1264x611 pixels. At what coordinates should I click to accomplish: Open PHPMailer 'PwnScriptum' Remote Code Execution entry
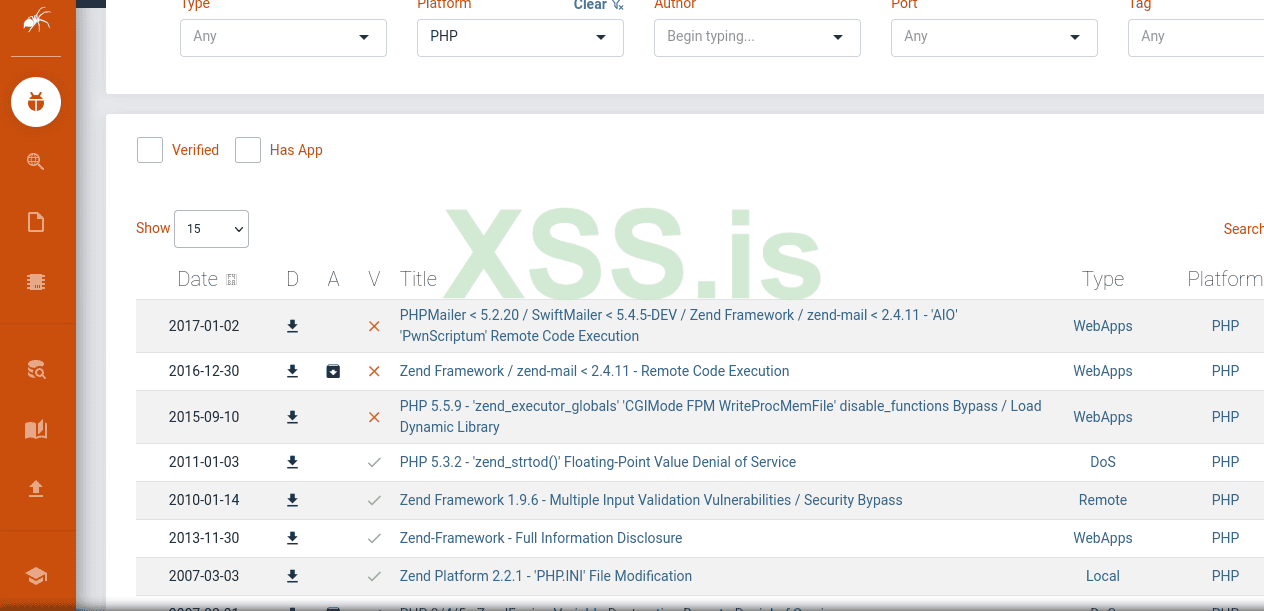click(x=679, y=326)
